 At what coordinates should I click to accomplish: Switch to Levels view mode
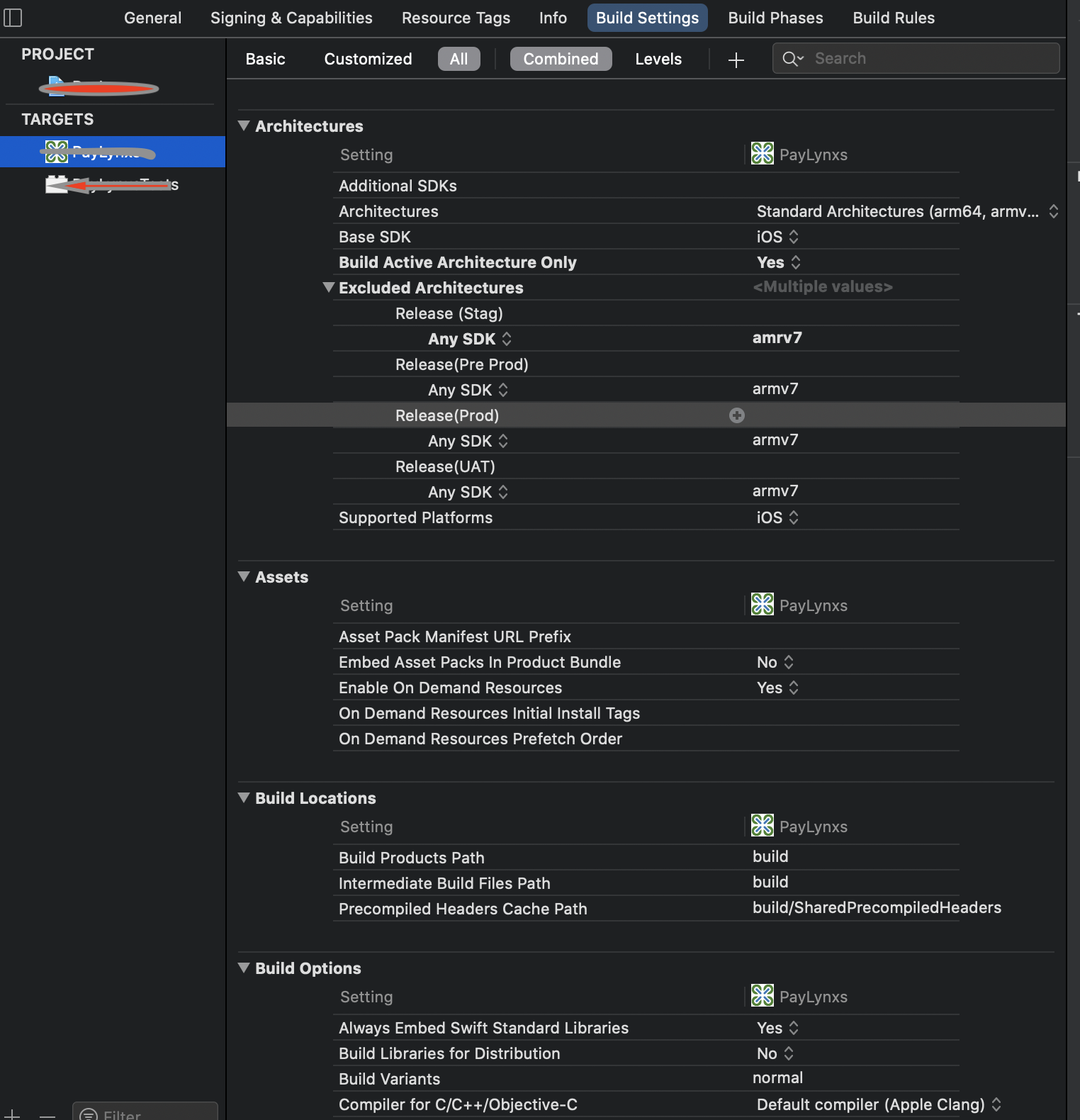click(658, 59)
